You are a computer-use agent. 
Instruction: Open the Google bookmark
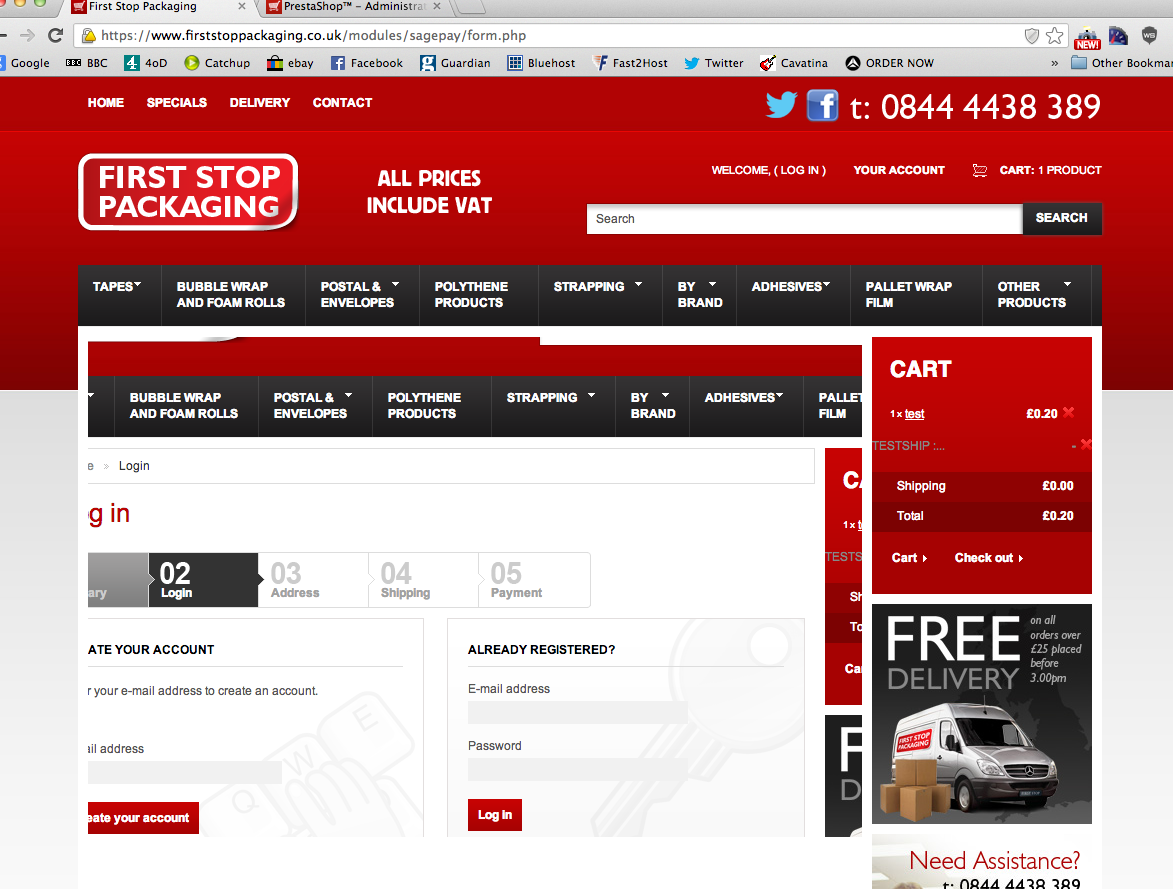25,63
